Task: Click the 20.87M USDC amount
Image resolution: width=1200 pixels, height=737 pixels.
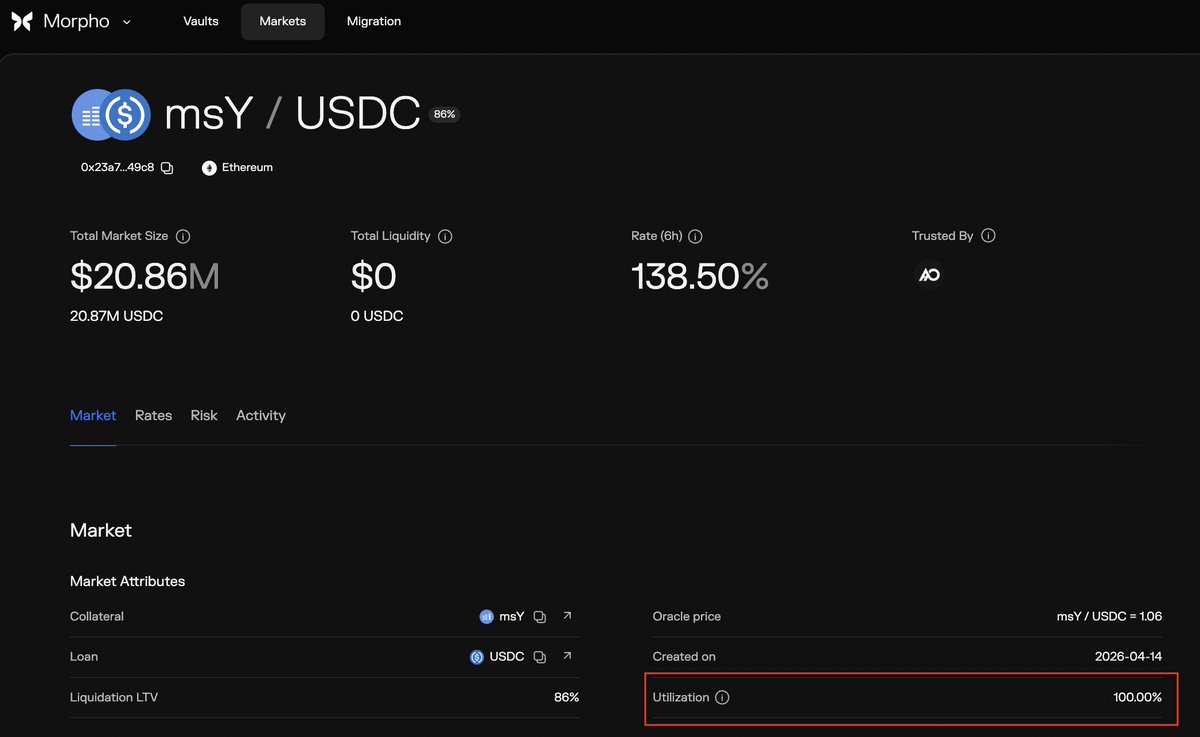Action: (x=117, y=316)
